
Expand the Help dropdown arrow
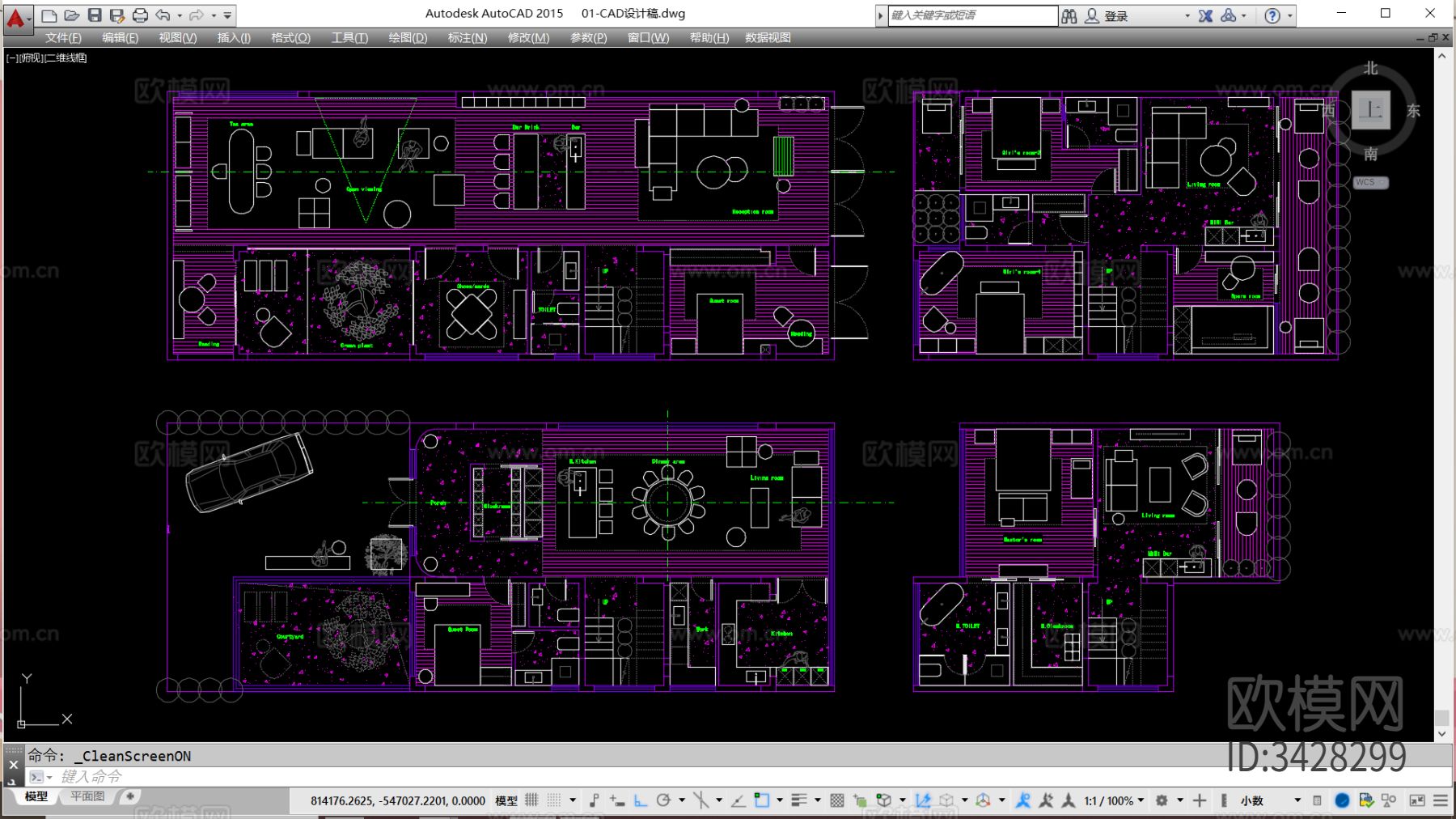coord(1290,16)
